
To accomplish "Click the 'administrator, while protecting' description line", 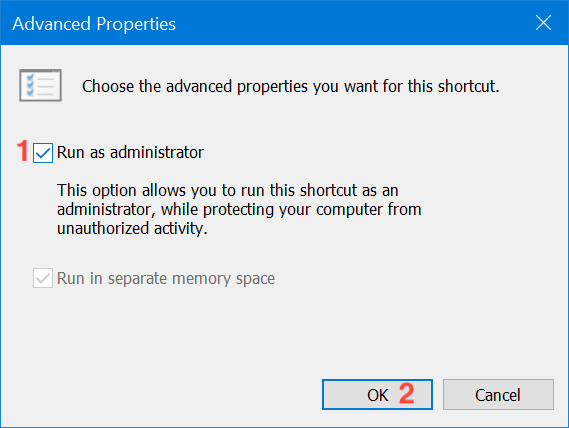I will (x=239, y=209).
